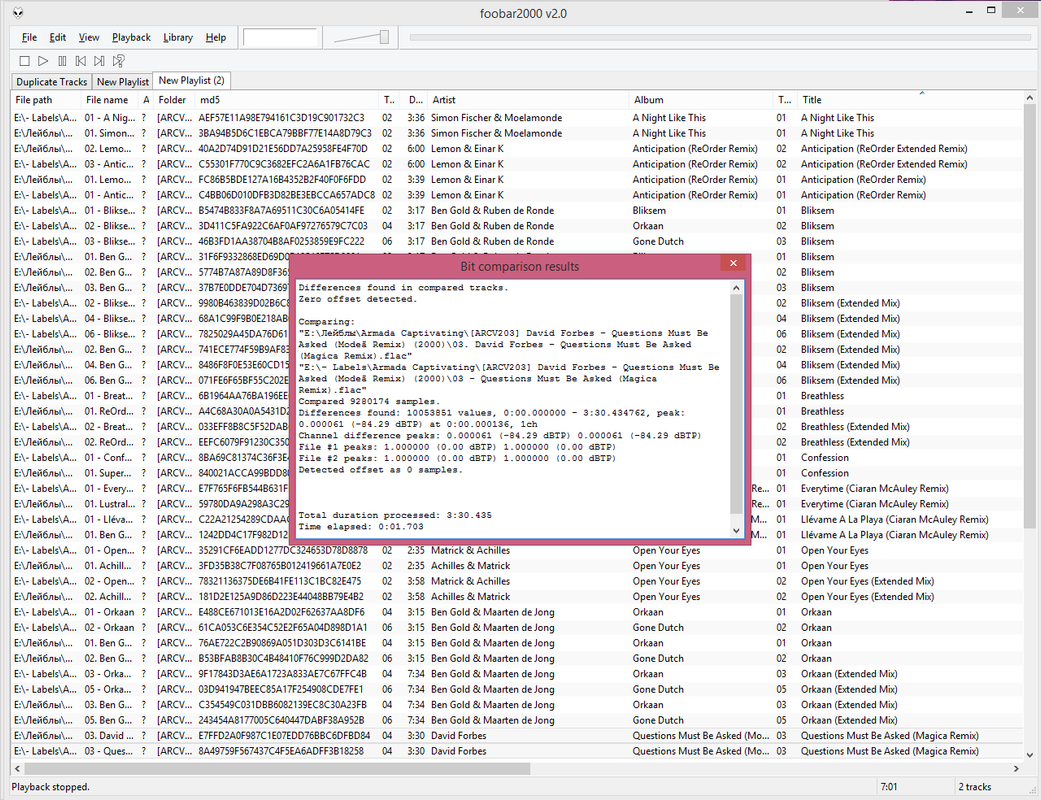Viewport: 1041px width, 800px height.
Task: Sort by the File name column header
Action: tap(110, 100)
